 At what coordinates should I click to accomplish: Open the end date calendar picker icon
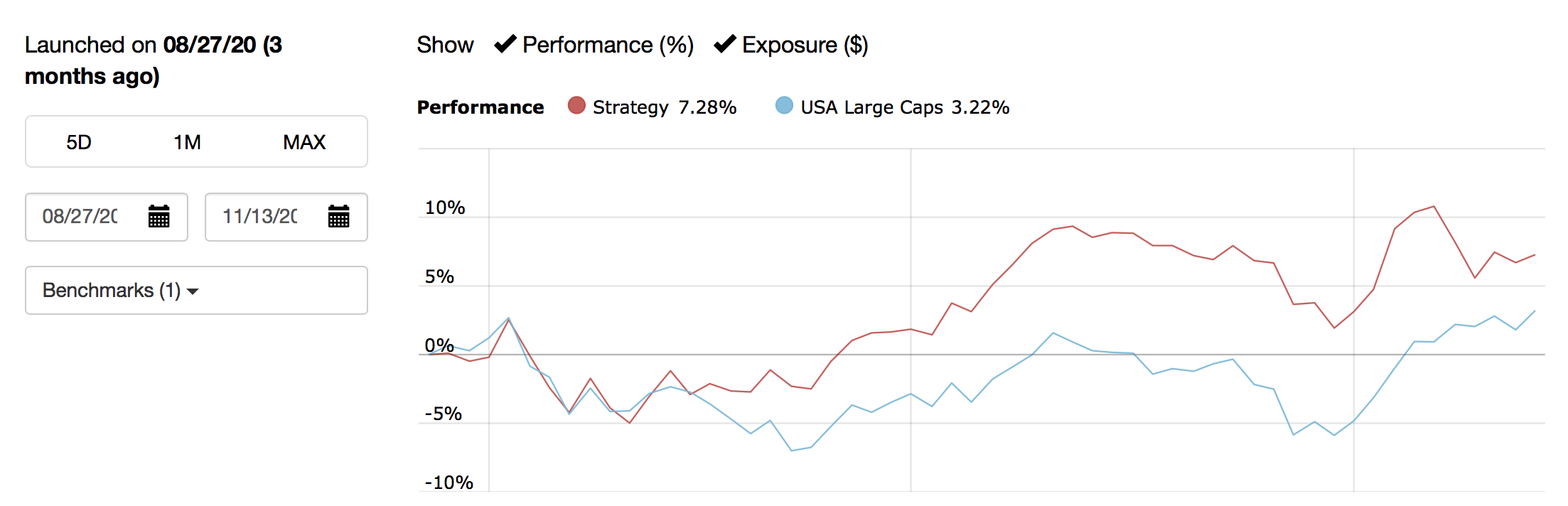(338, 216)
